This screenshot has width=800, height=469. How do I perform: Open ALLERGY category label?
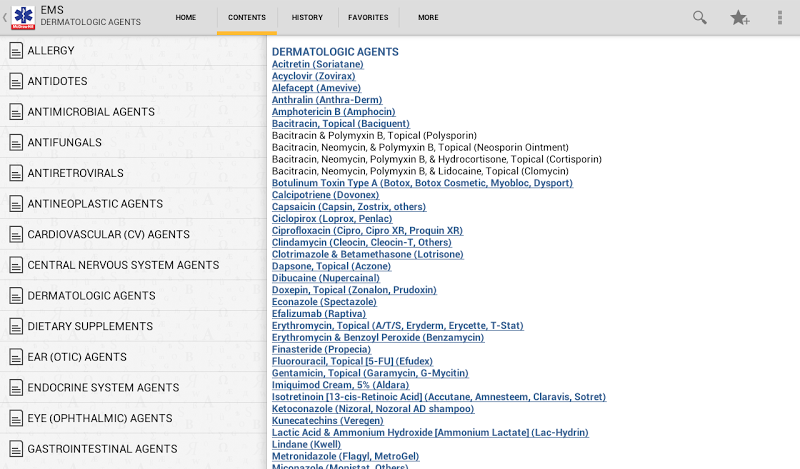[x=51, y=51]
